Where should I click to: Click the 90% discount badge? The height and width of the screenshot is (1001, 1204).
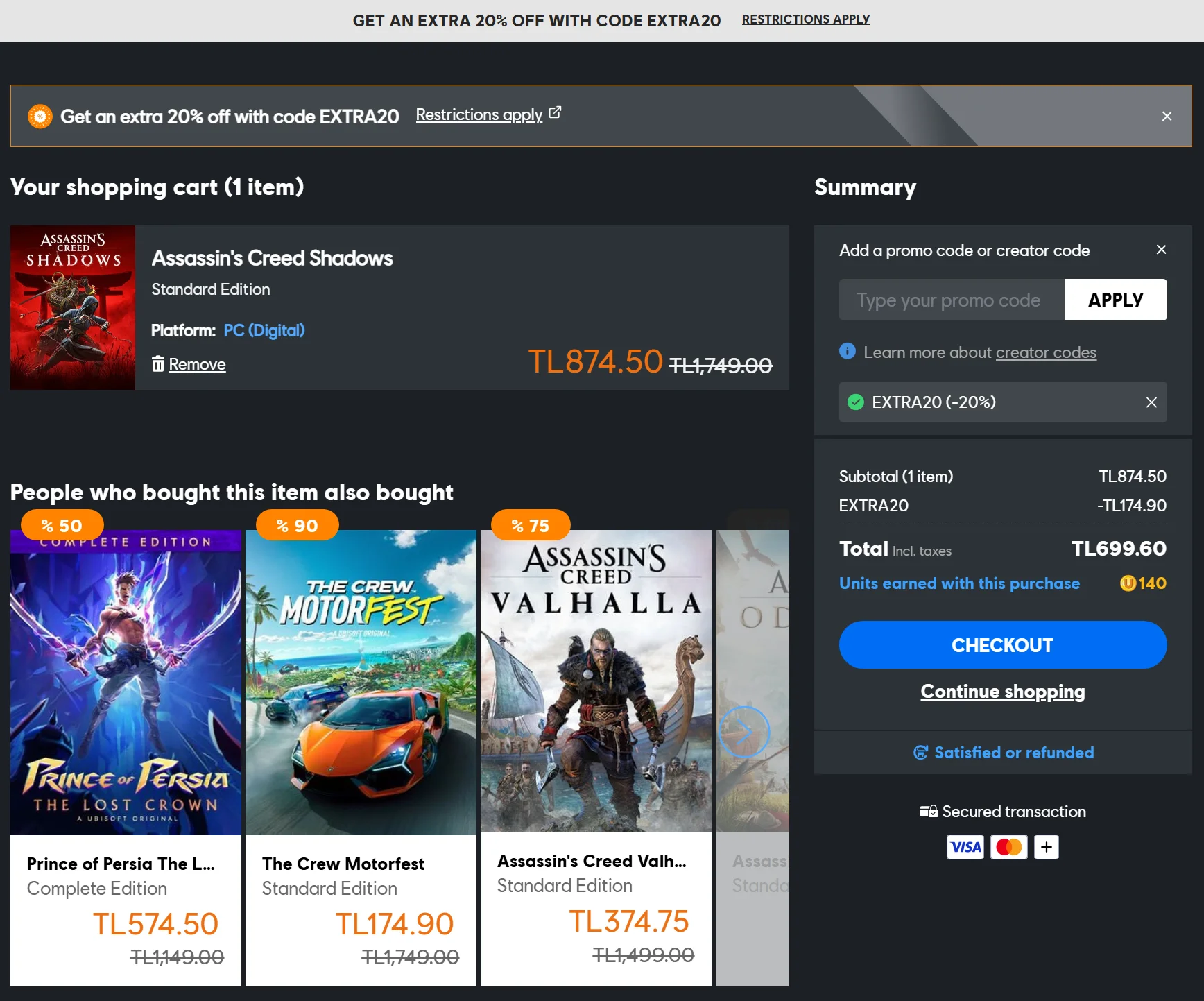(298, 526)
